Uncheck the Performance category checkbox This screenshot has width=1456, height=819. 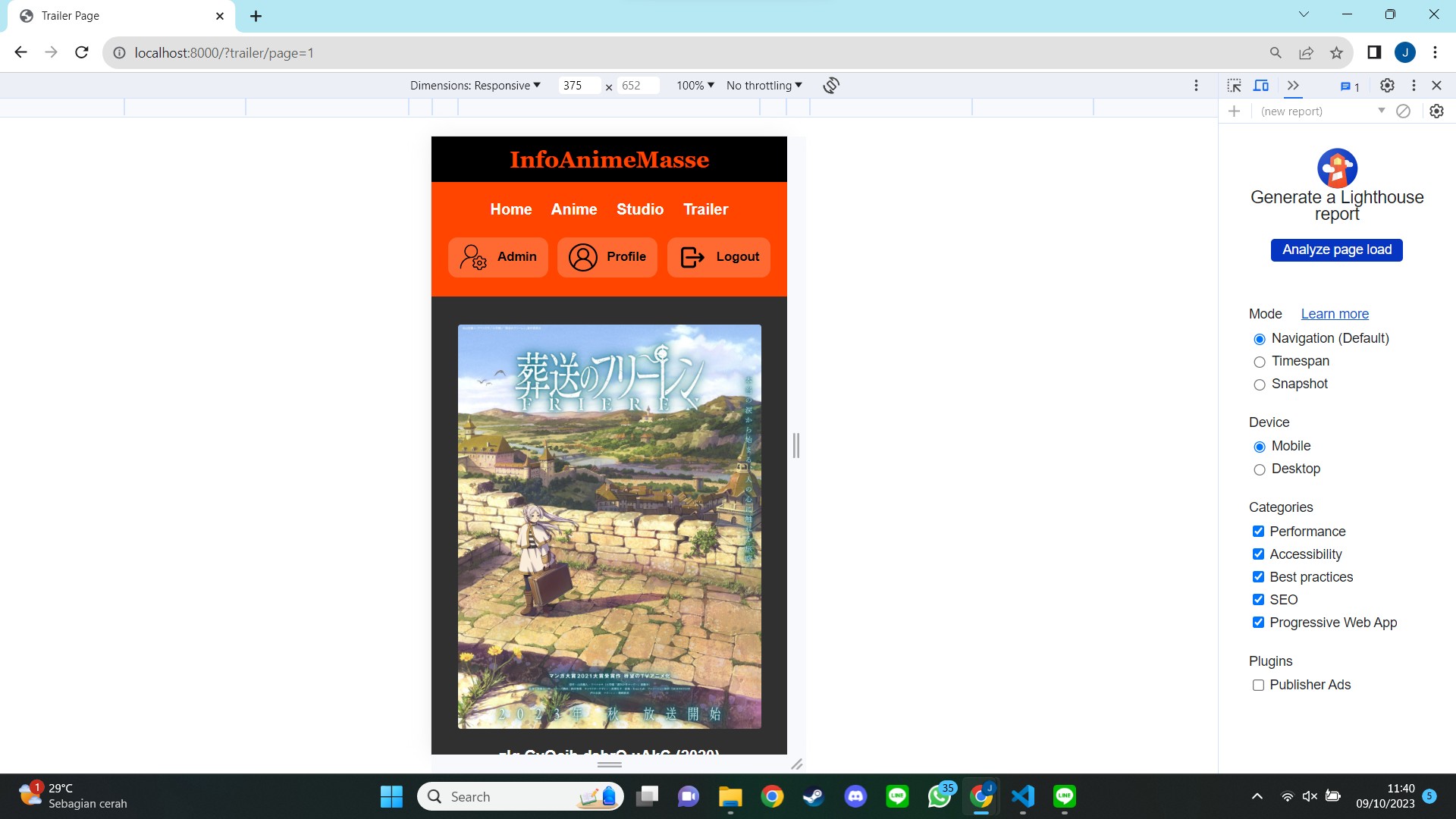1258,532
